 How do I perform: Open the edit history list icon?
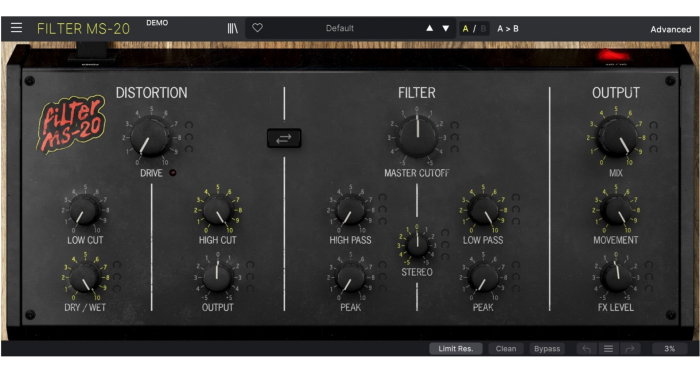[x=608, y=349]
